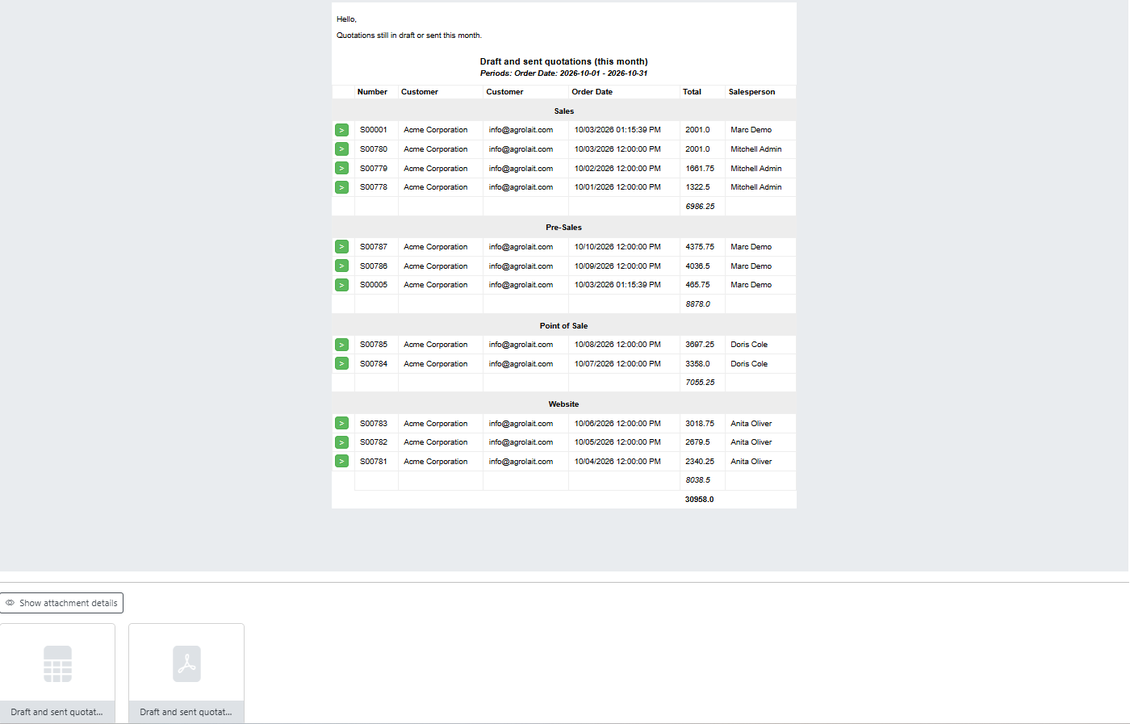Click the S00785 order number

[373, 345]
